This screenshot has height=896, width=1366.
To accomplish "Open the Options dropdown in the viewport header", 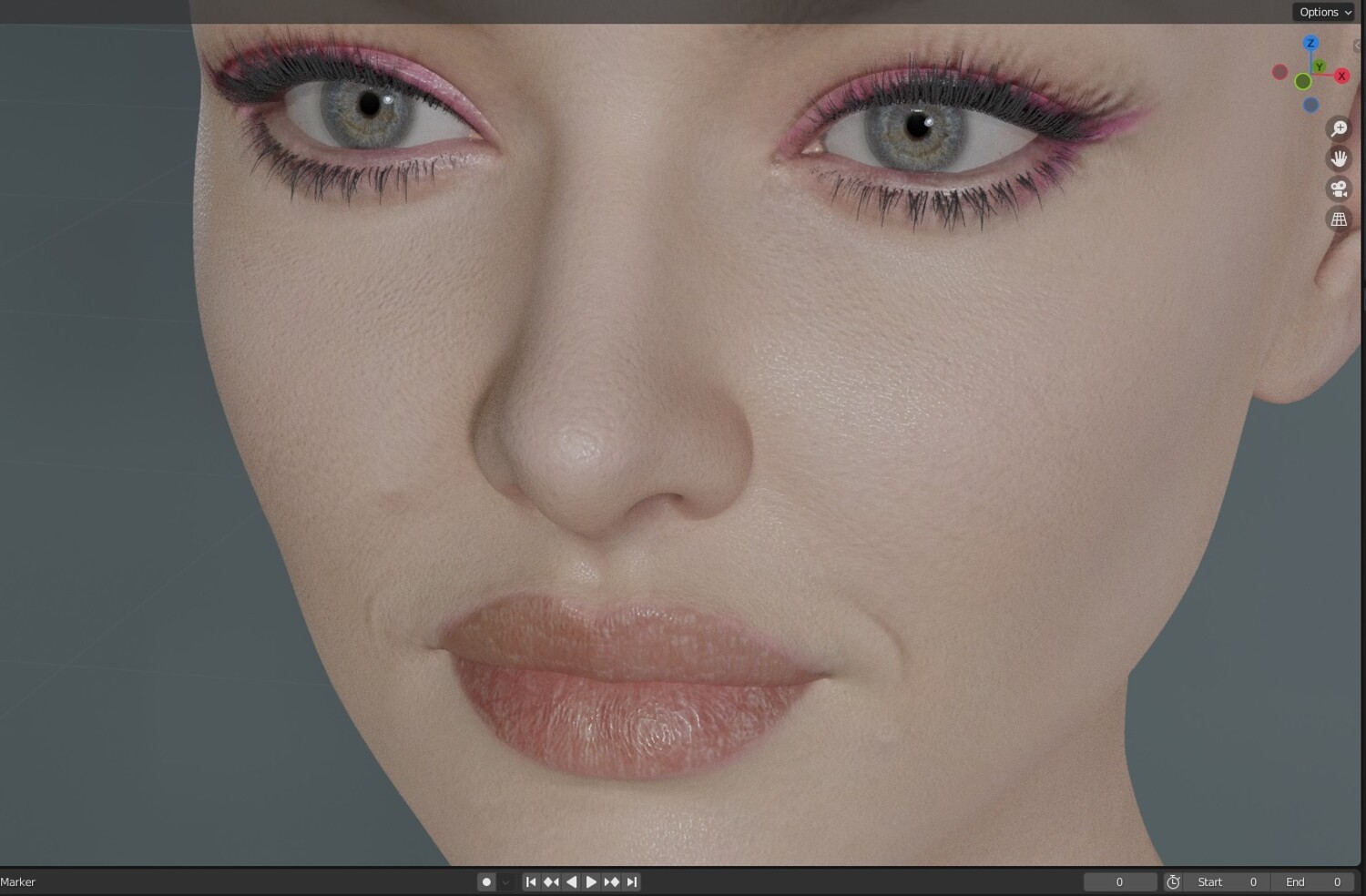I will pyautogui.click(x=1324, y=12).
